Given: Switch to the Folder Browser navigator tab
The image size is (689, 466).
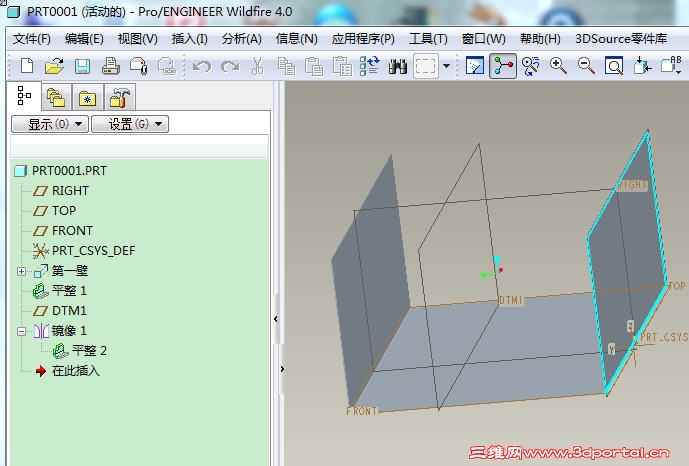Looking at the screenshot, I should click(56, 97).
